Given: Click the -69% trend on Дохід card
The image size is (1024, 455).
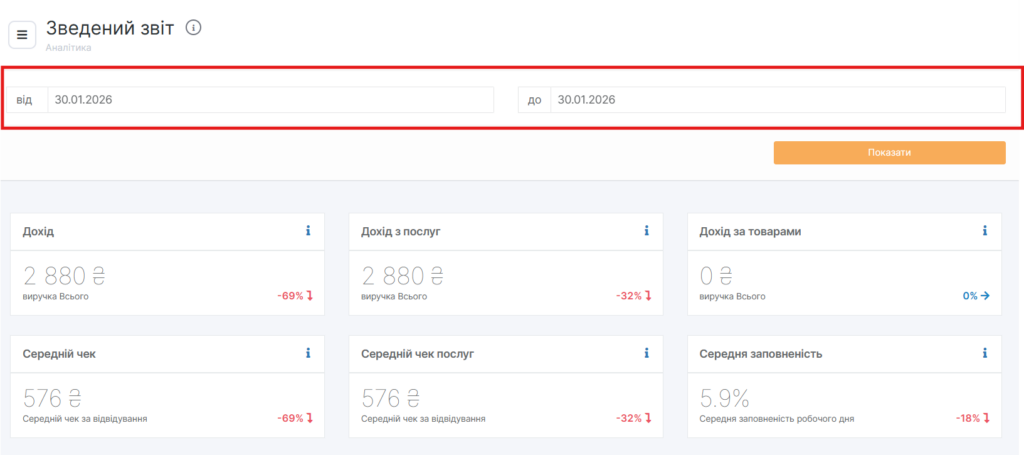Looking at the screenshot, I should tap(295, 296).
